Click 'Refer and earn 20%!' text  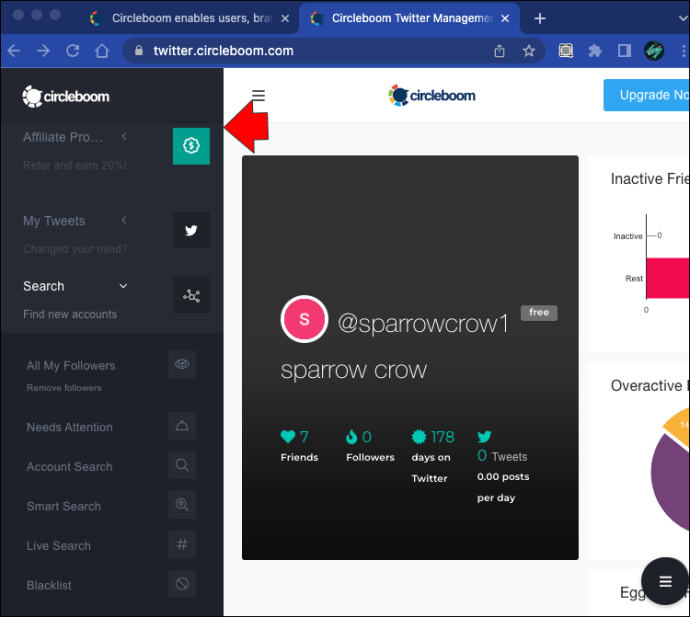[x=75, y=165]
